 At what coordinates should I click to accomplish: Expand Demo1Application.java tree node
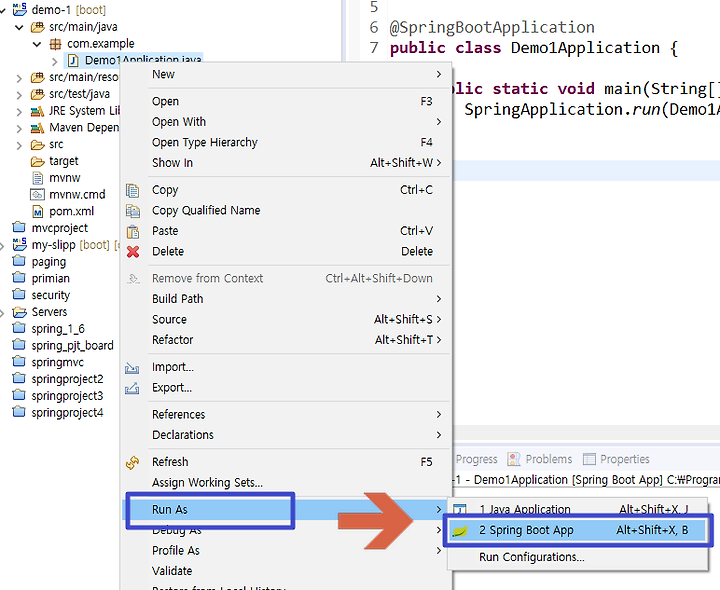(x=55, y=61)
